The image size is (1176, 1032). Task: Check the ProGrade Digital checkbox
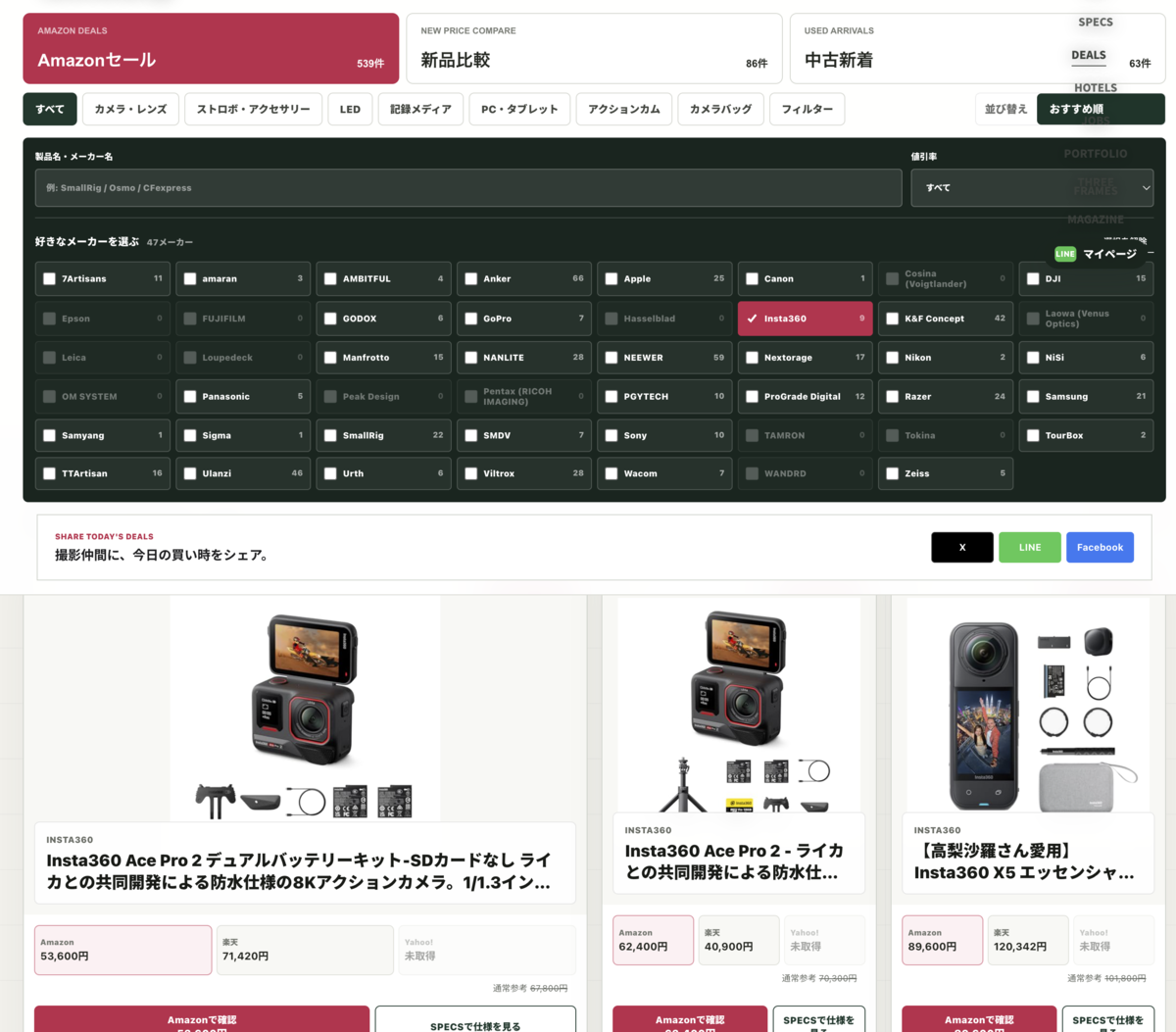pos(752,397)
